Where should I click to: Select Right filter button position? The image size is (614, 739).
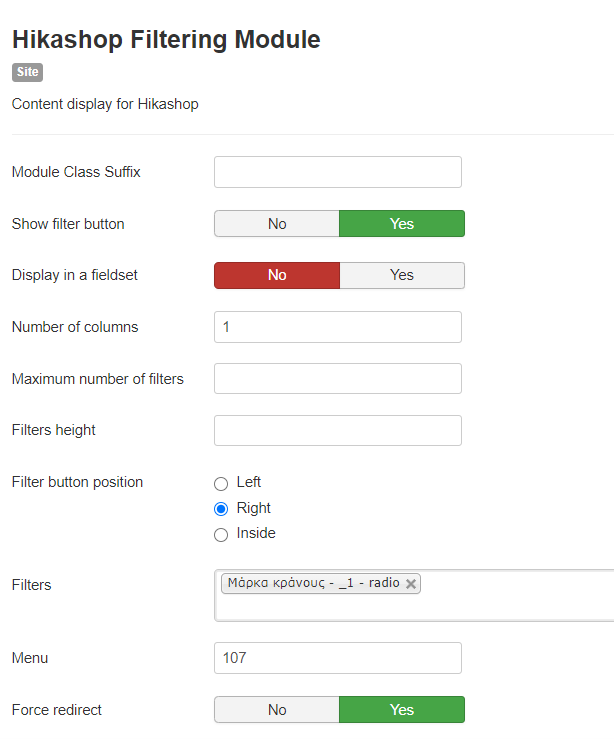221,509
